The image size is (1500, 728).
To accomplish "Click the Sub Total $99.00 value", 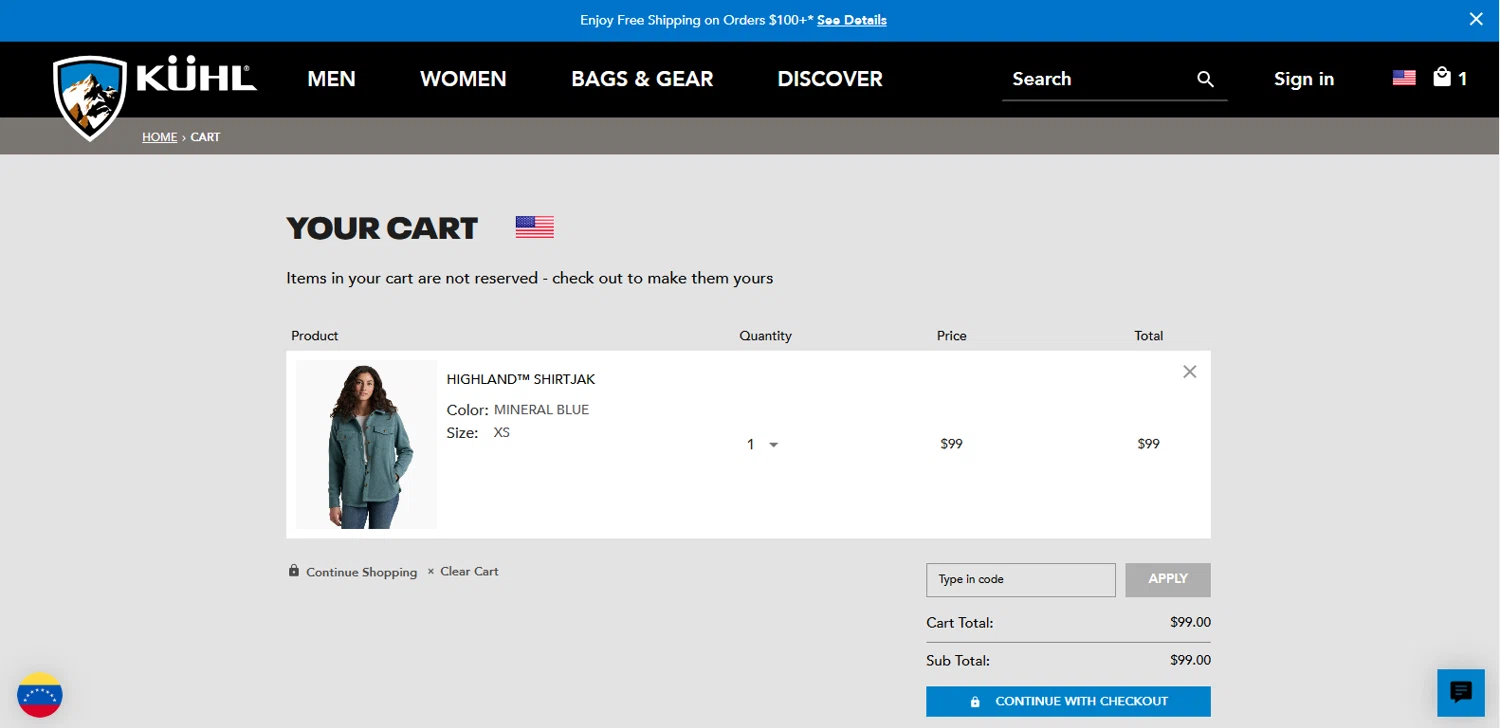I will coord(1190,660).
